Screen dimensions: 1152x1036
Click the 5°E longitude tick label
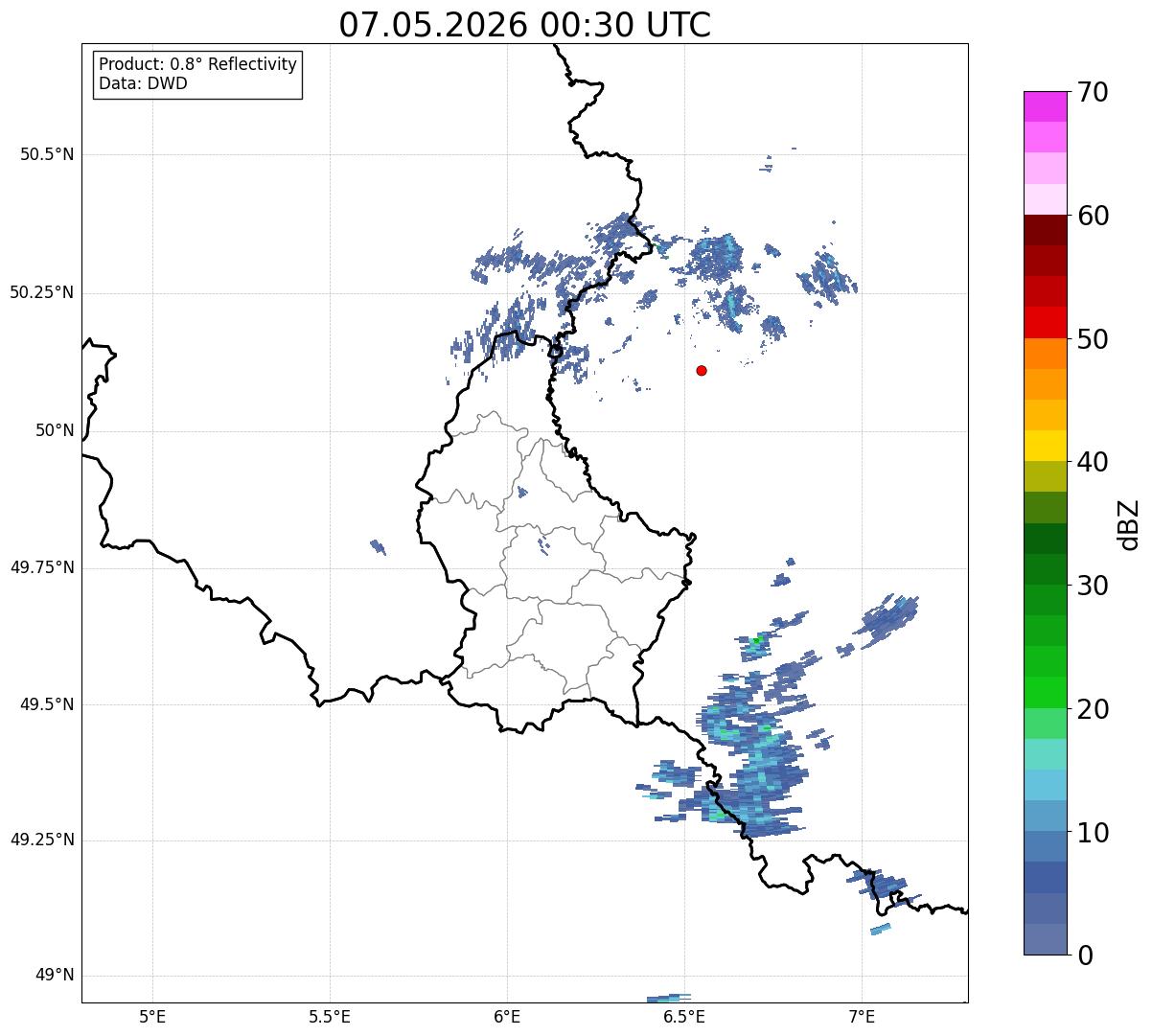tap(152, 1015)
